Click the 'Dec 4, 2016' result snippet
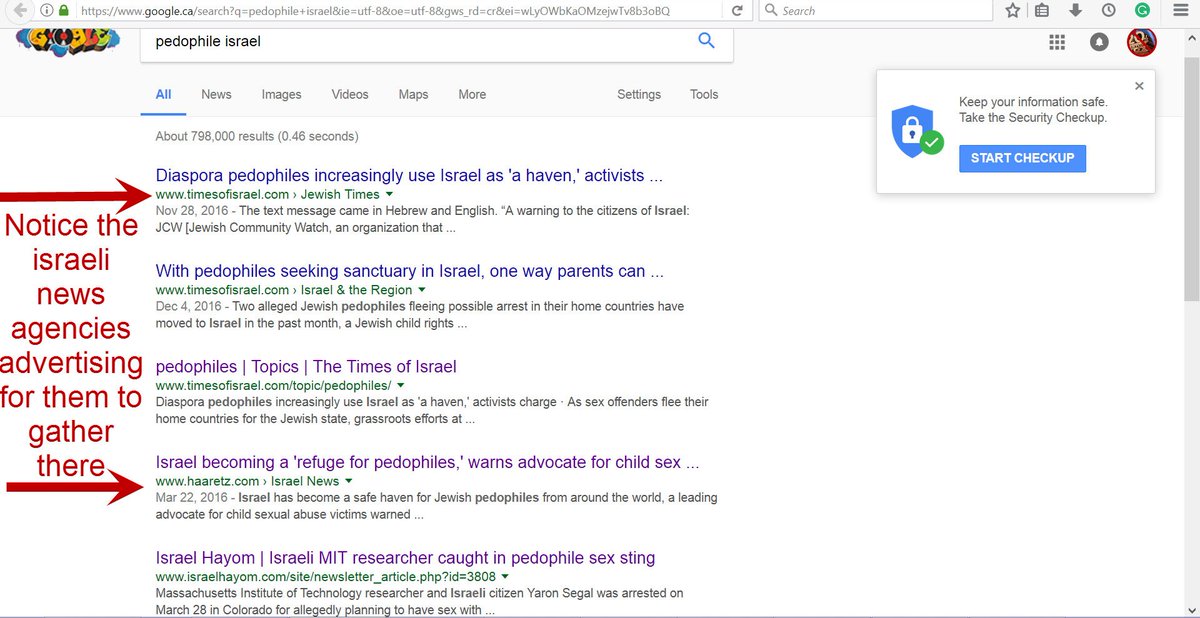The image size is (1200, 618). pos(420,315)
